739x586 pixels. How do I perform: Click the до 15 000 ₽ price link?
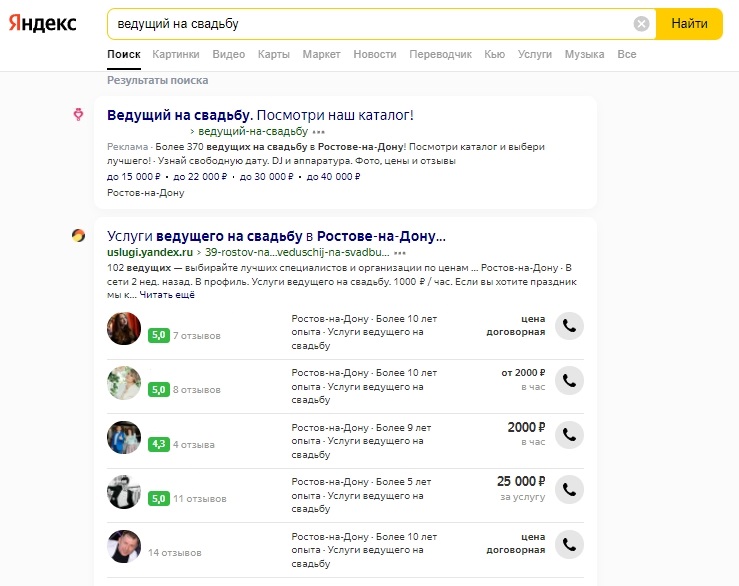pyautogui.click(x=133, y=176)
